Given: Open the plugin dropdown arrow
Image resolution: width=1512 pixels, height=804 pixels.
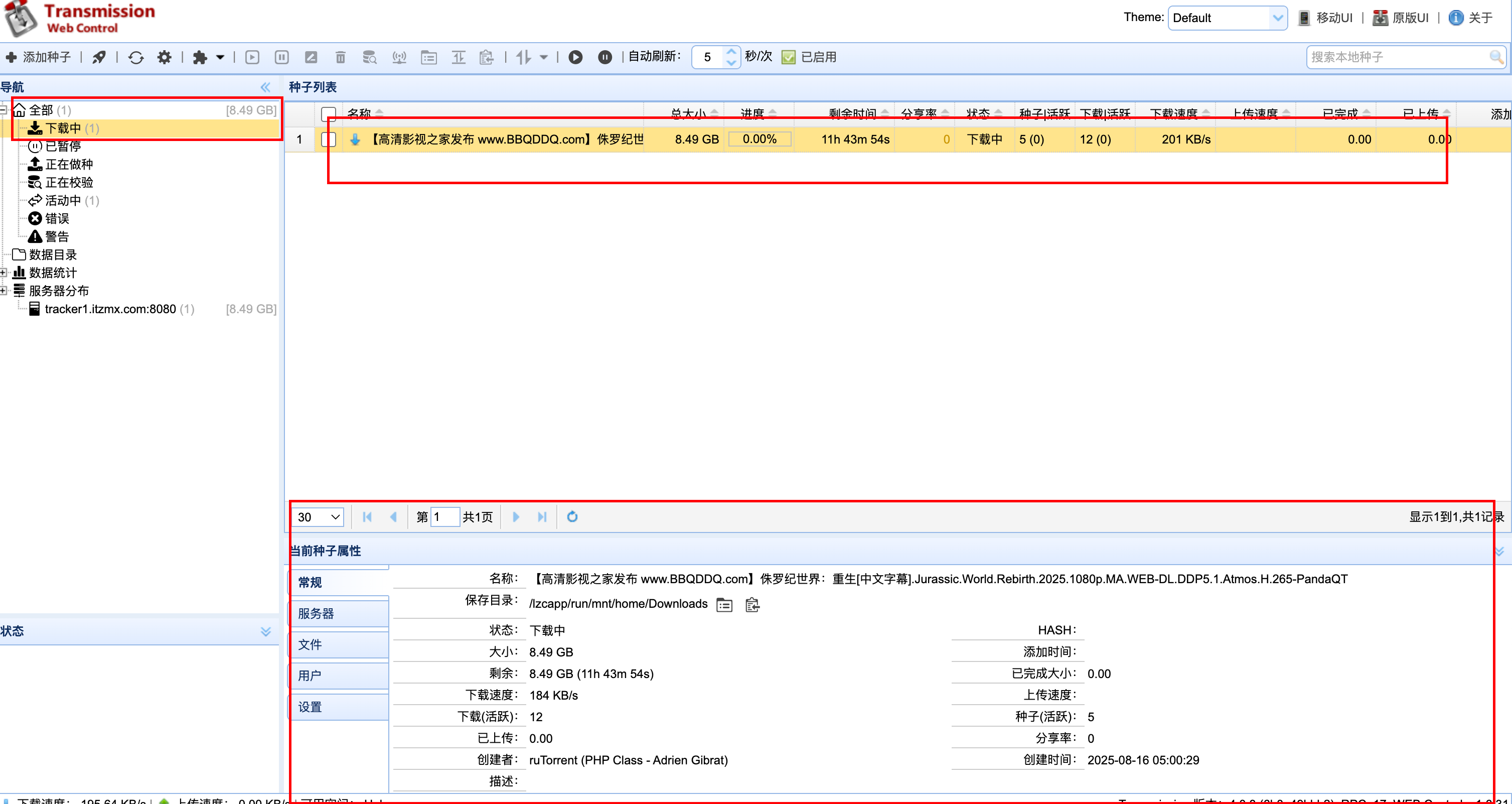Looking at the screenshot, I should tap(220, 57).
